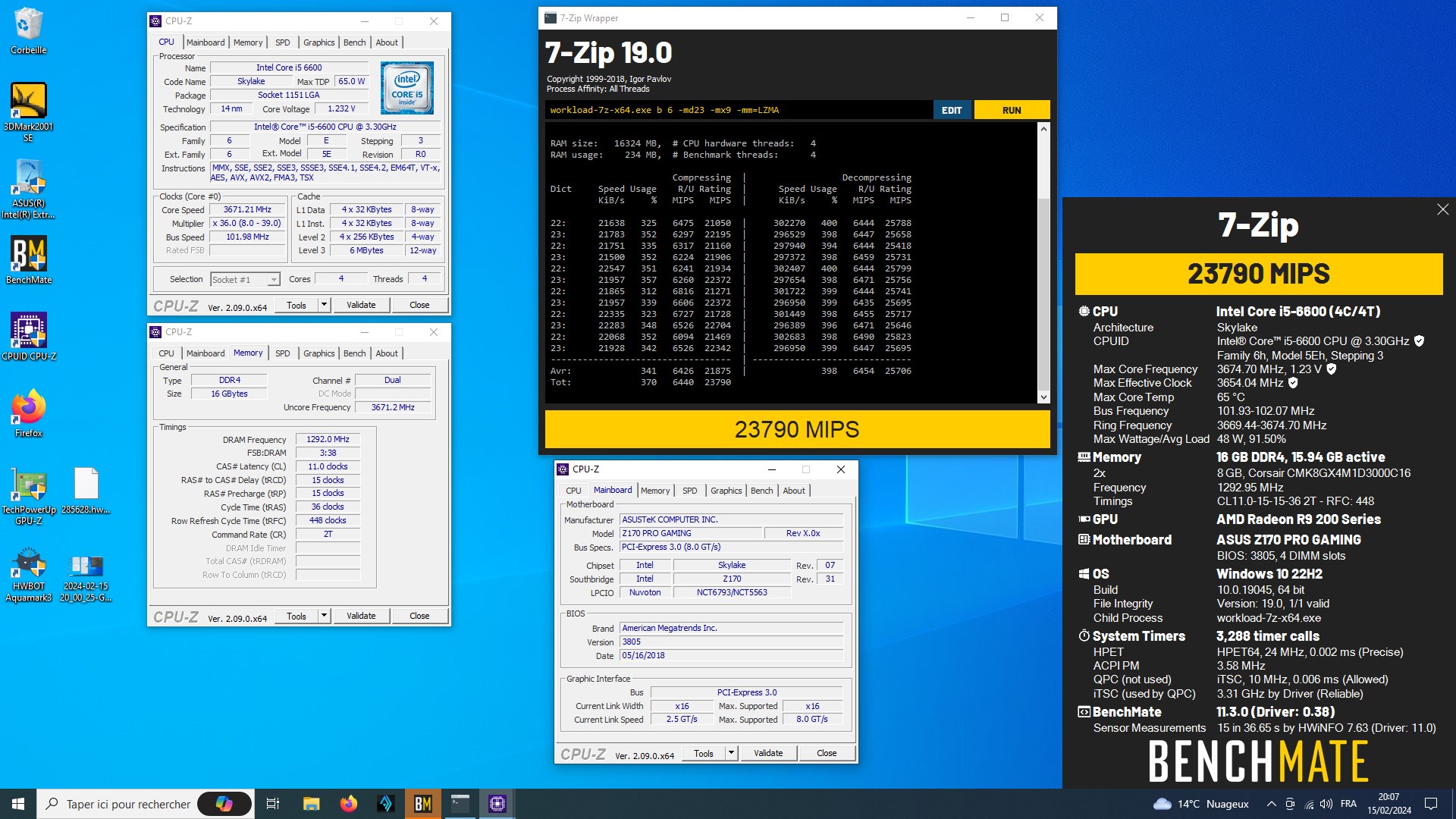Open Tools dropdown arrow in CPU-Z Mainboard window
Image resolution: width=1456 pixels, height=819 pixels.
(x=731, y=753)
